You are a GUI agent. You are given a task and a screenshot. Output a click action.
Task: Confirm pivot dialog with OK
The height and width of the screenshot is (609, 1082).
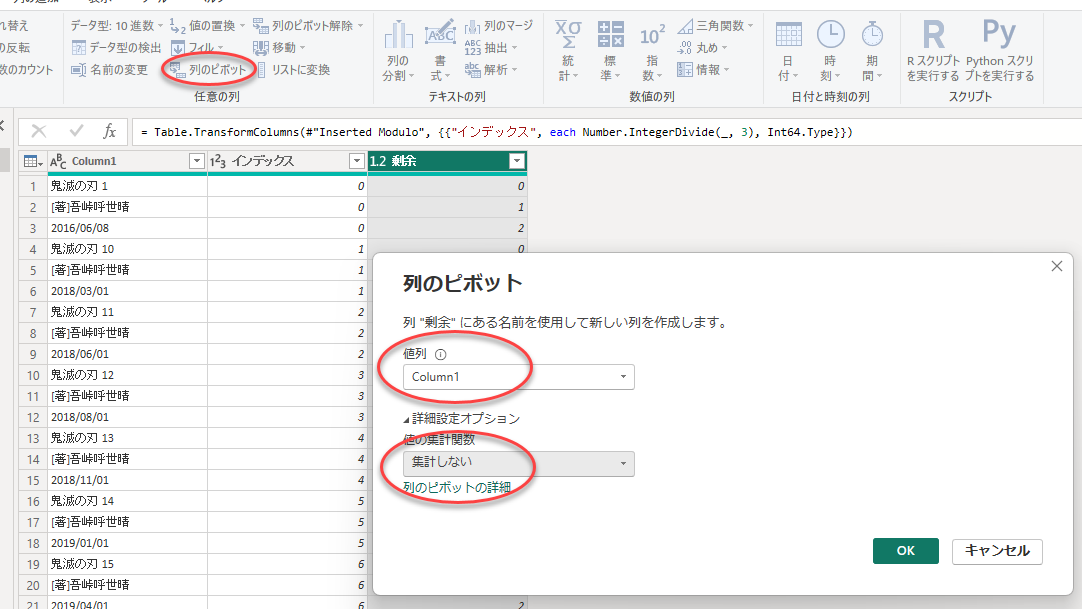click(905, 550)
